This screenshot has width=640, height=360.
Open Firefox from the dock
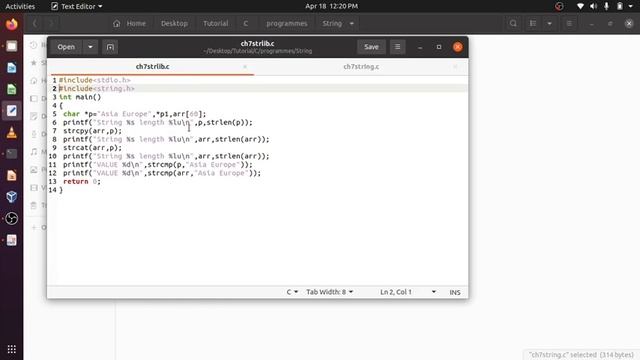(11, 24)
